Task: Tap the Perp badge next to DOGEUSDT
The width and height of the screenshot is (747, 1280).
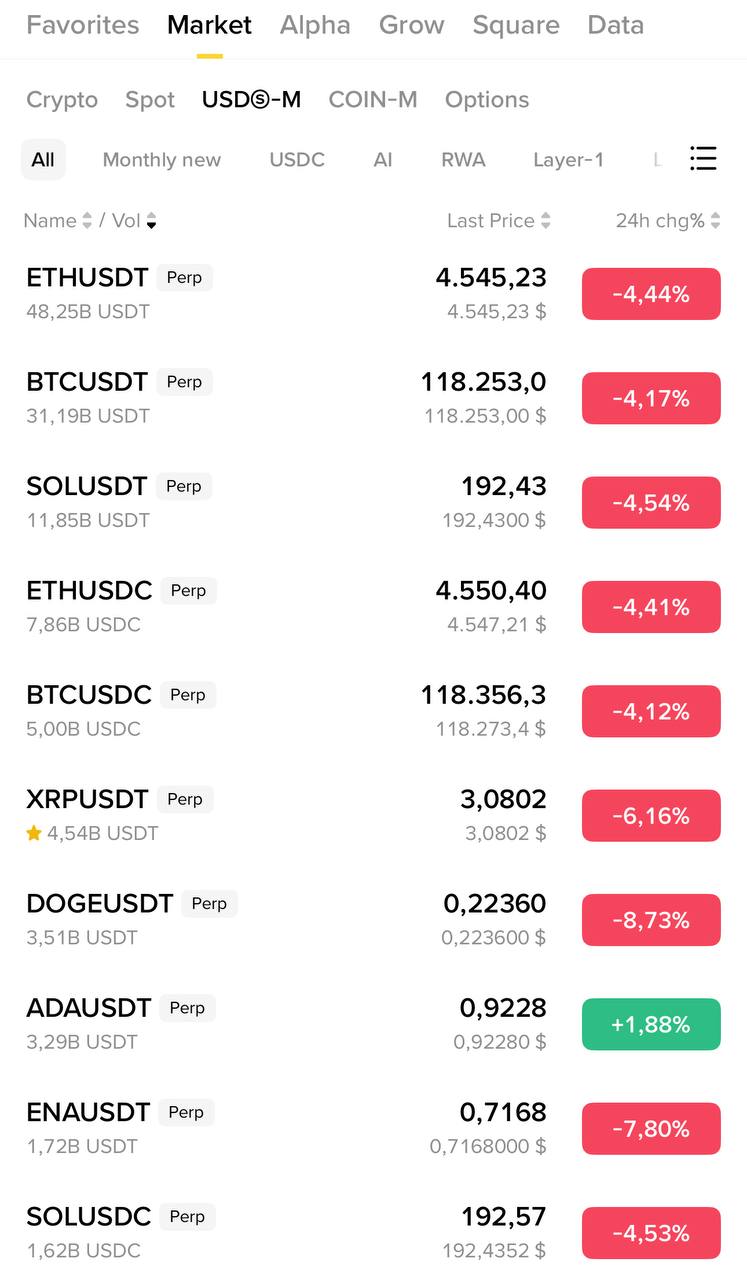Action: click(x=209, y=904)
